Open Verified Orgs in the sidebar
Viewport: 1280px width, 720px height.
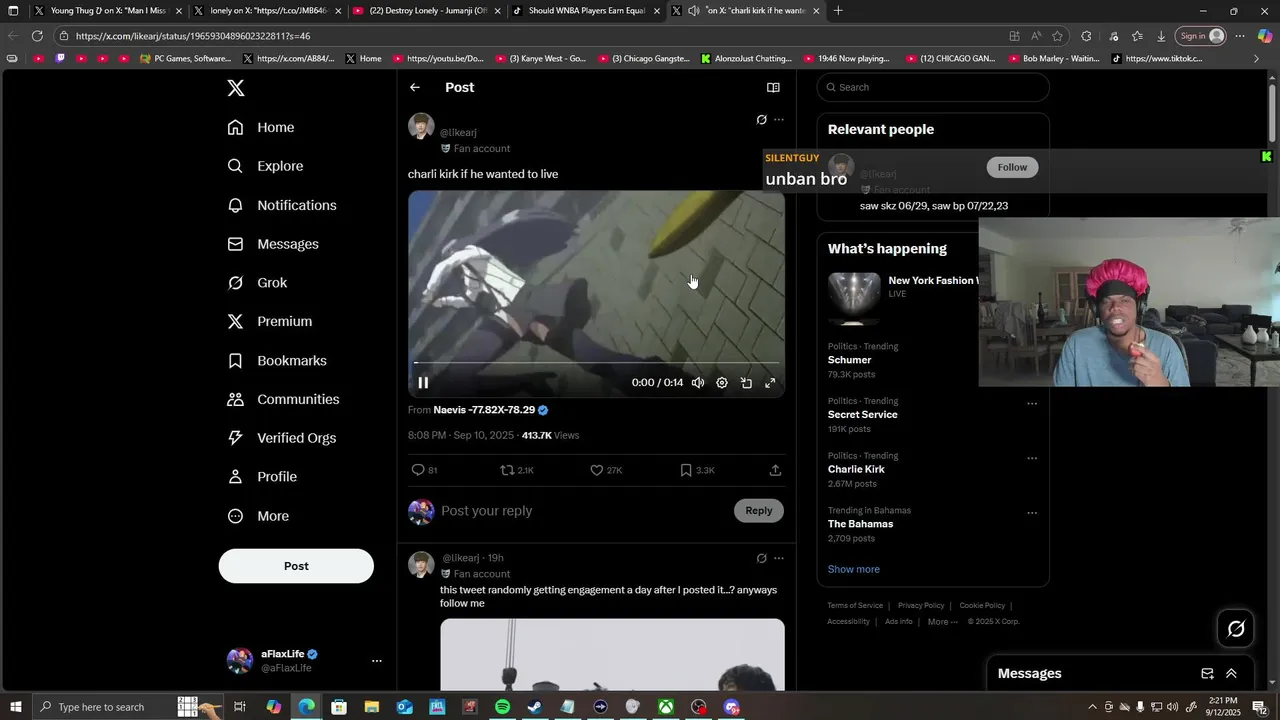tap(281, 438)
